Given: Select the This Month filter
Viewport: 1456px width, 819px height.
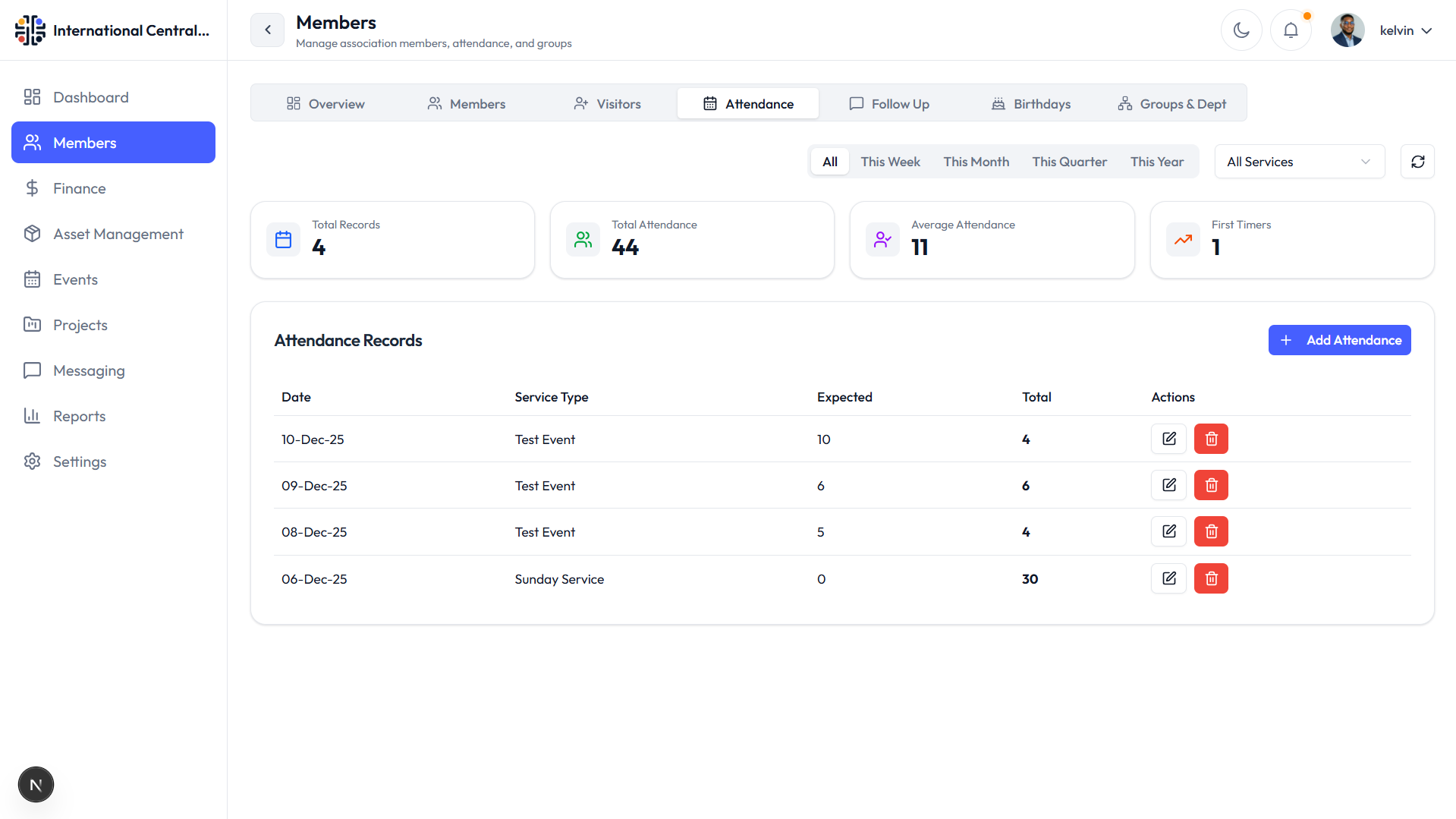Looking at the screenshot, I should (976, 161).
